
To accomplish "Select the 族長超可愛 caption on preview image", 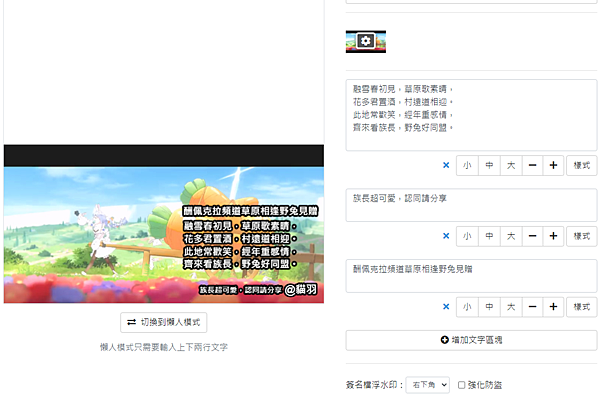I will coord(241,290).
